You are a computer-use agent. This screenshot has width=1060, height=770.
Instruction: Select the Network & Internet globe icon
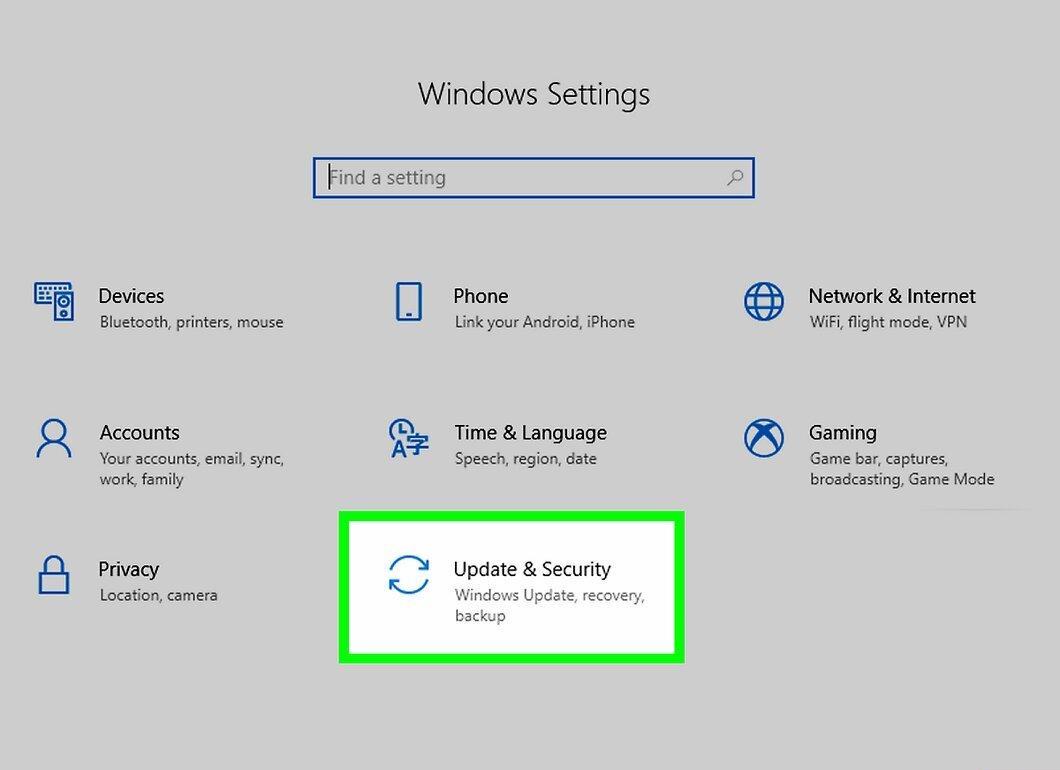(x=764, y=302)
